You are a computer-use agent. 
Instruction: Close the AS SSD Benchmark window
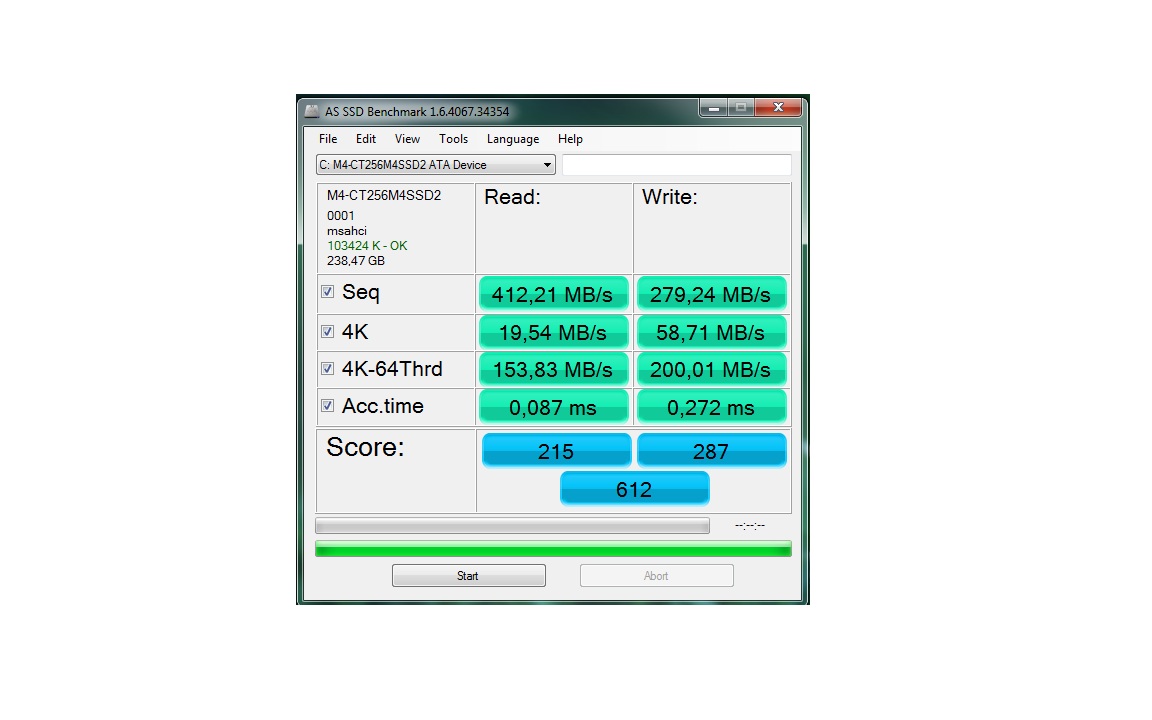pos(778,108)
